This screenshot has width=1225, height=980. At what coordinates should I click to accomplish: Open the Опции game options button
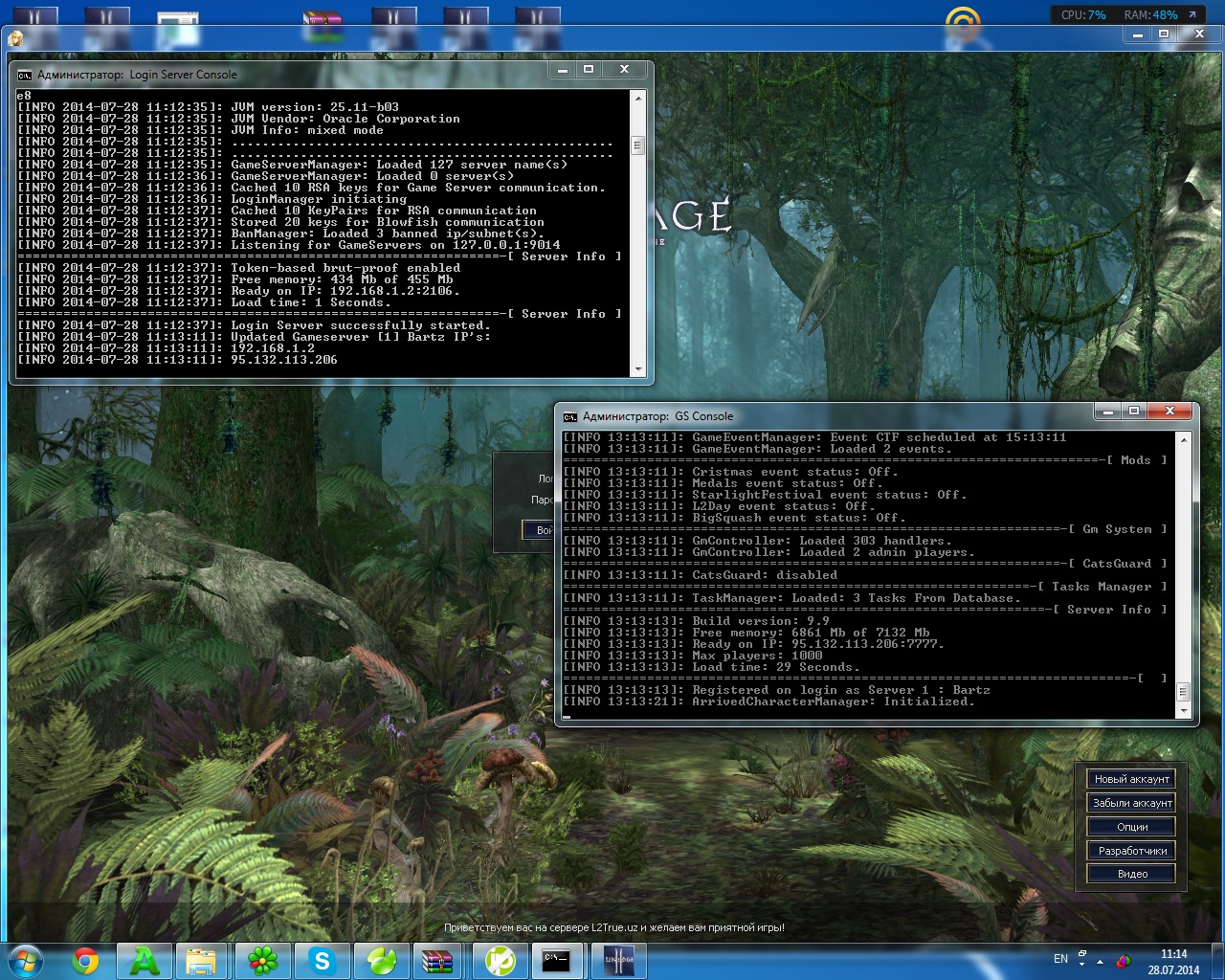(1131, 827)
